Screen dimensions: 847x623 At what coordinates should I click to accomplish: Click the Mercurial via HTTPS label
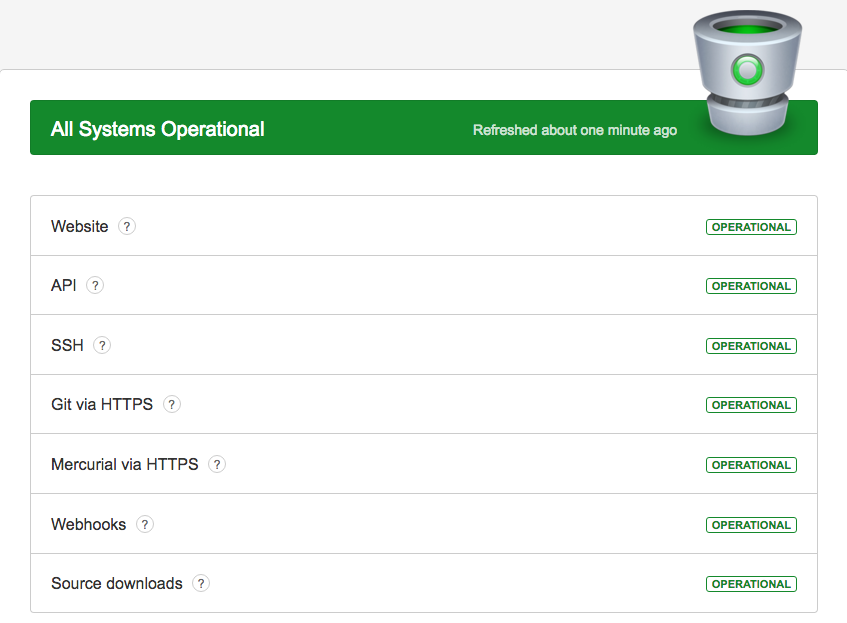click(x=125, y=464)
